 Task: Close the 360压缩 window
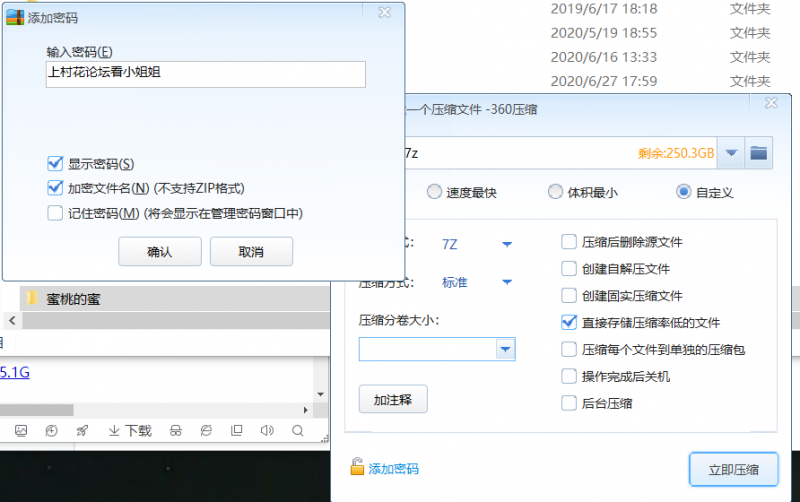[x=771, y=103]
